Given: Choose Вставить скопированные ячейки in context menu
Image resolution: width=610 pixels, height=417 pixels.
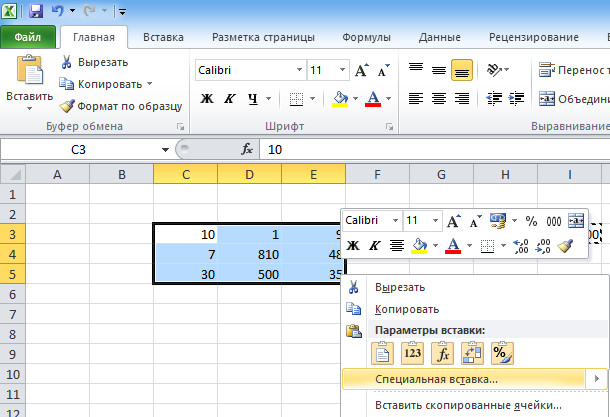Looking at the screenshot, I should 475,405.
